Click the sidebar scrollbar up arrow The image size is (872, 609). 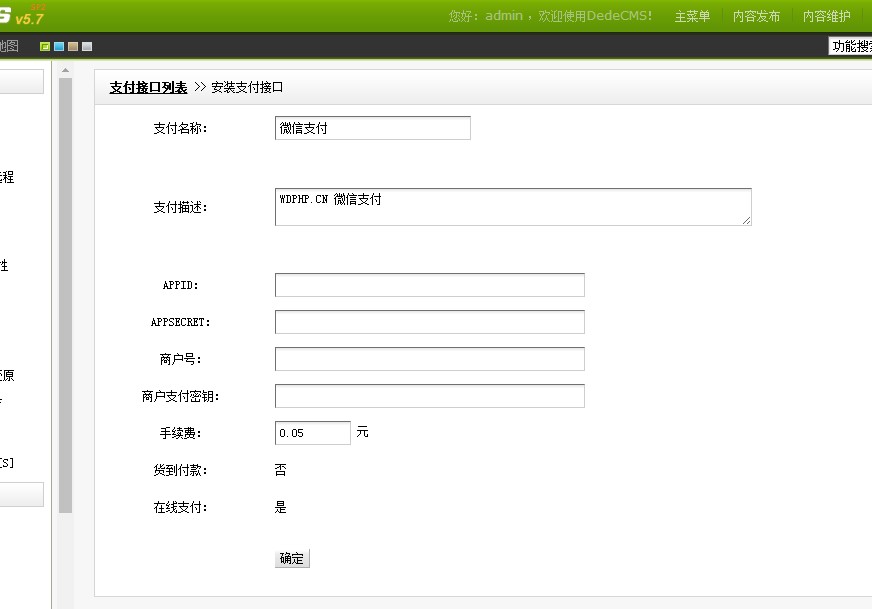tap(65, 70)
